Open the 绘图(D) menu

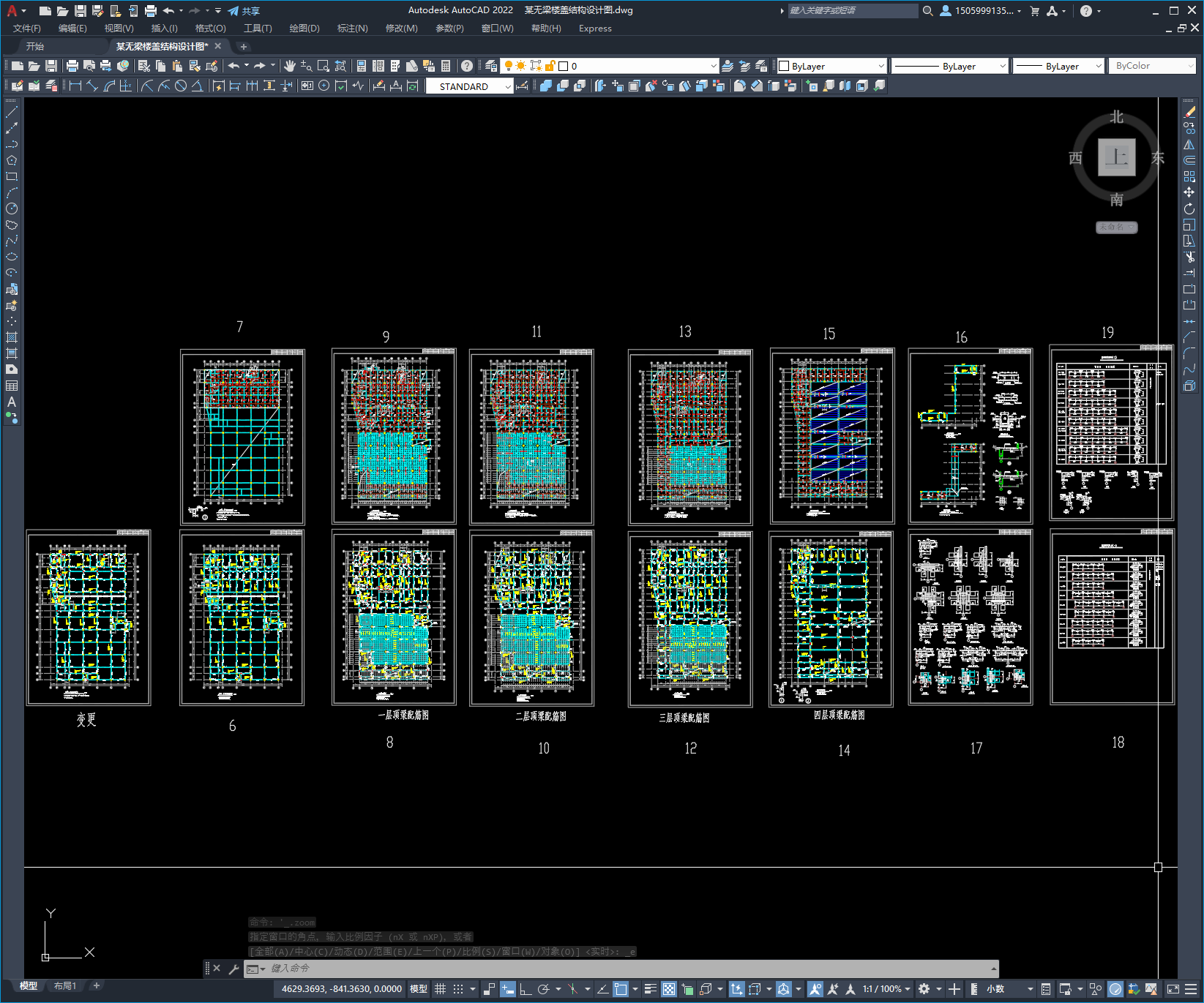coord(304,29)
